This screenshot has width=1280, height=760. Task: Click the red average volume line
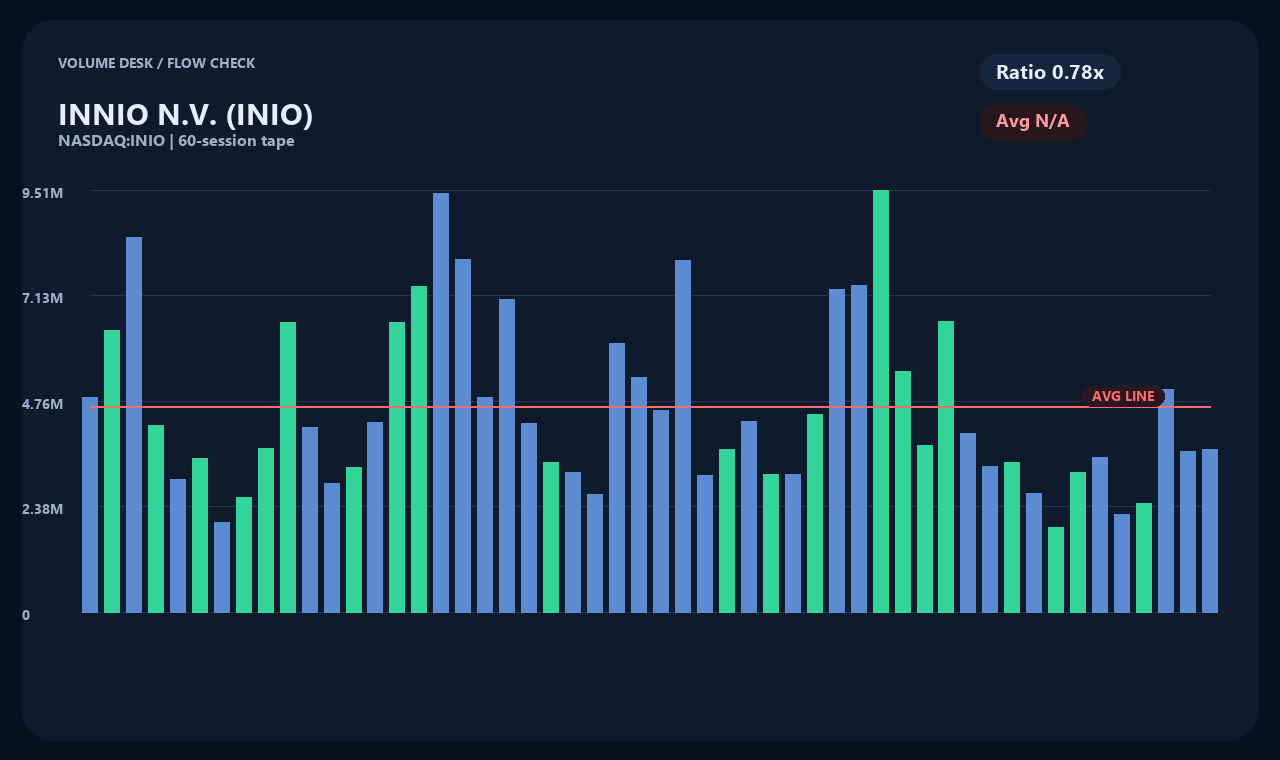coord(650,407)
